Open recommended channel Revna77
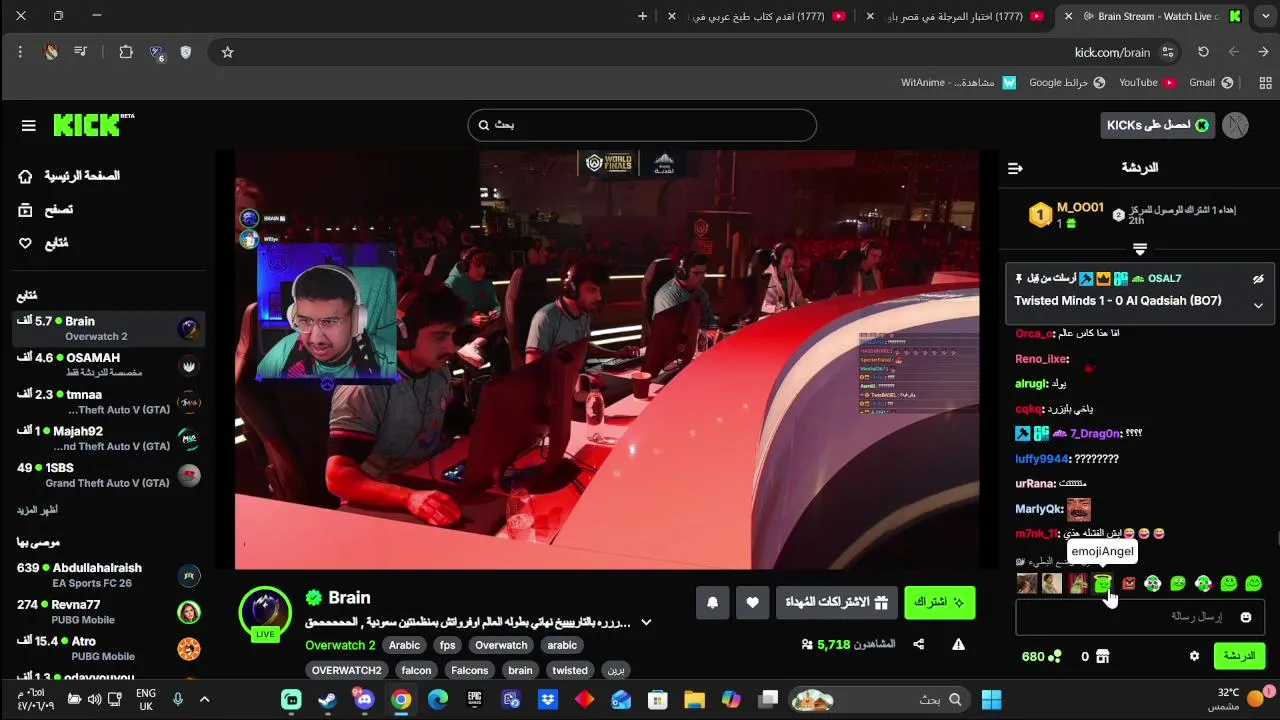The width and height of the screenshot is (1280, 720). pos(108,612)
